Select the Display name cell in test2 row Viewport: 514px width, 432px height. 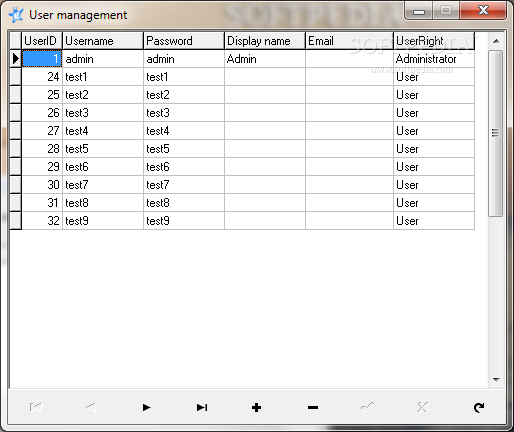tap(265, 95)
